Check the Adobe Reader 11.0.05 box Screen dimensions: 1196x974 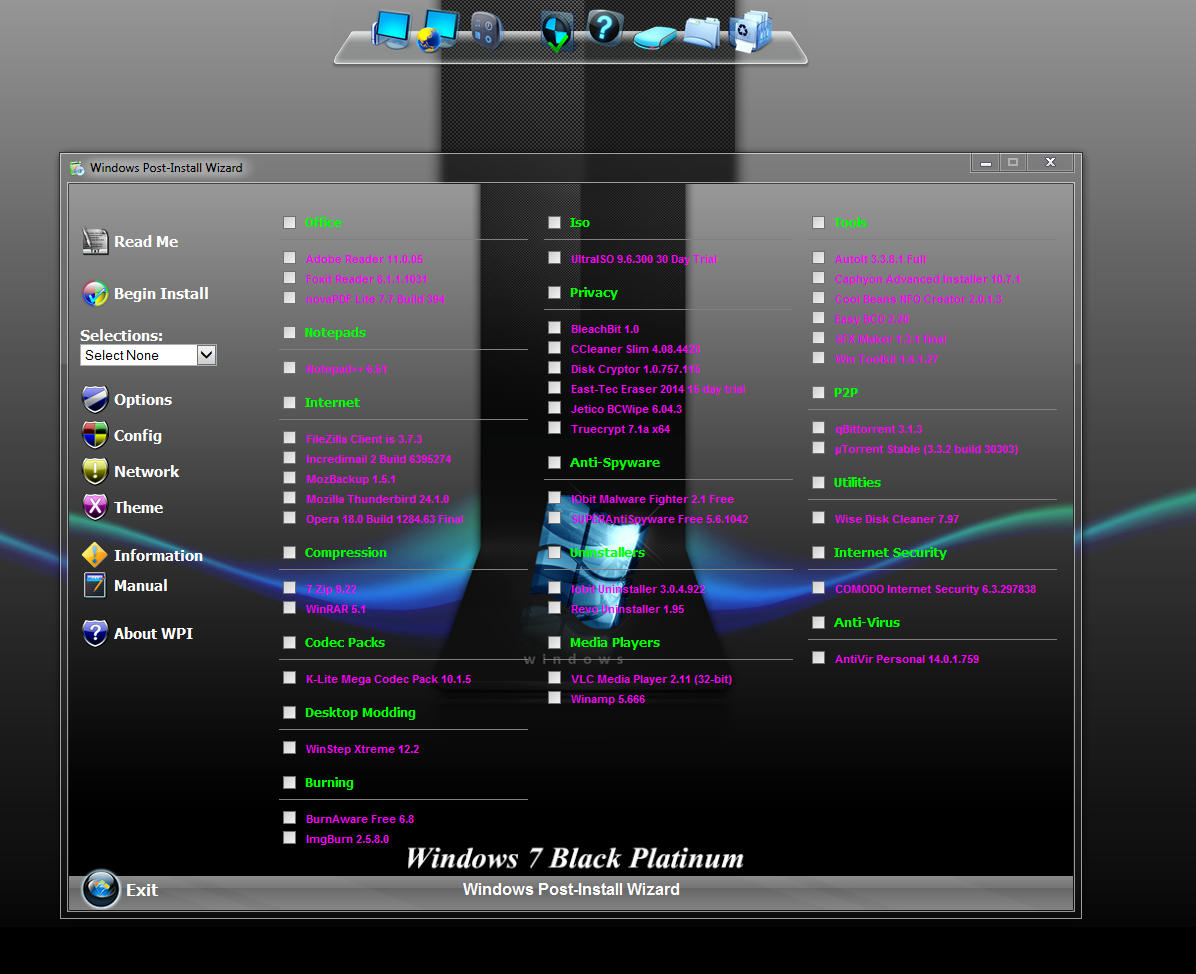coord(289,258)
